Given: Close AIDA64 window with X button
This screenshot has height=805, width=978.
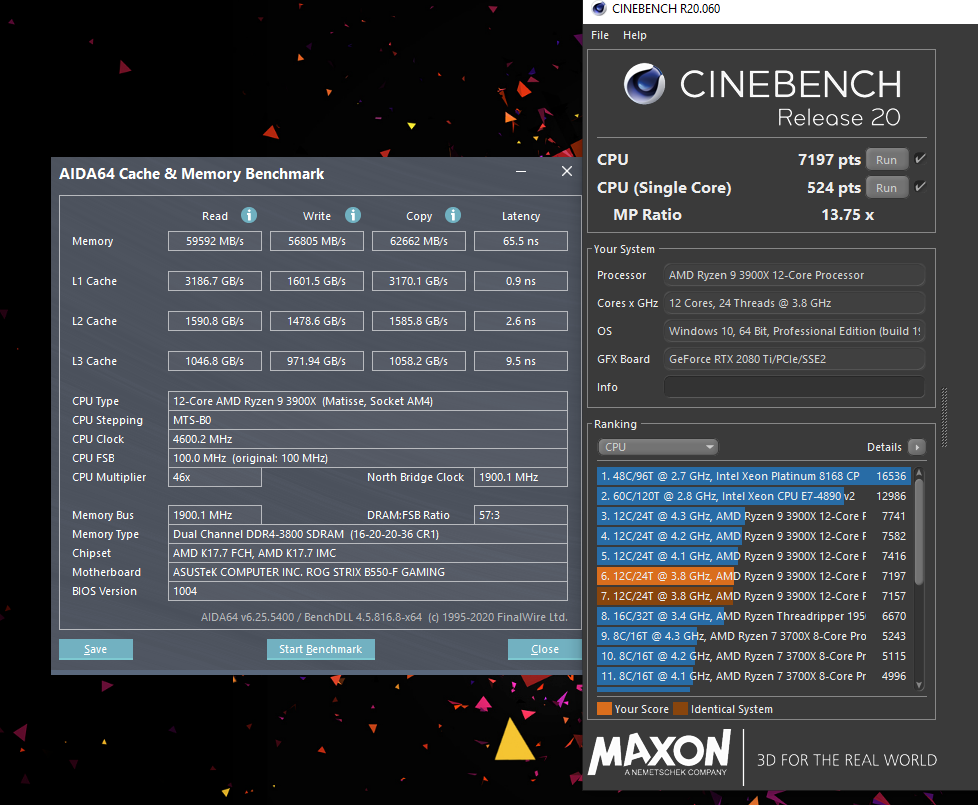Looking at the screenshot, I should pyautogui.click(x=566, y=171).
